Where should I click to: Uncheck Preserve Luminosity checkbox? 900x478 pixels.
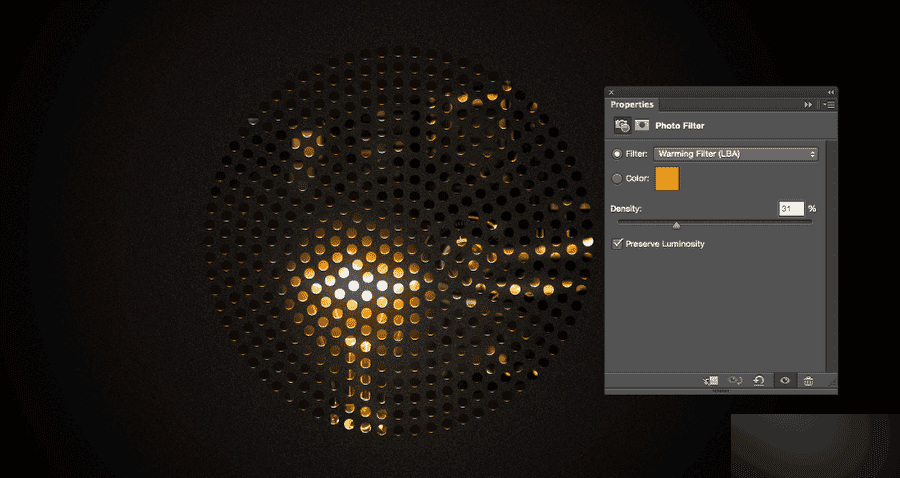617,244
